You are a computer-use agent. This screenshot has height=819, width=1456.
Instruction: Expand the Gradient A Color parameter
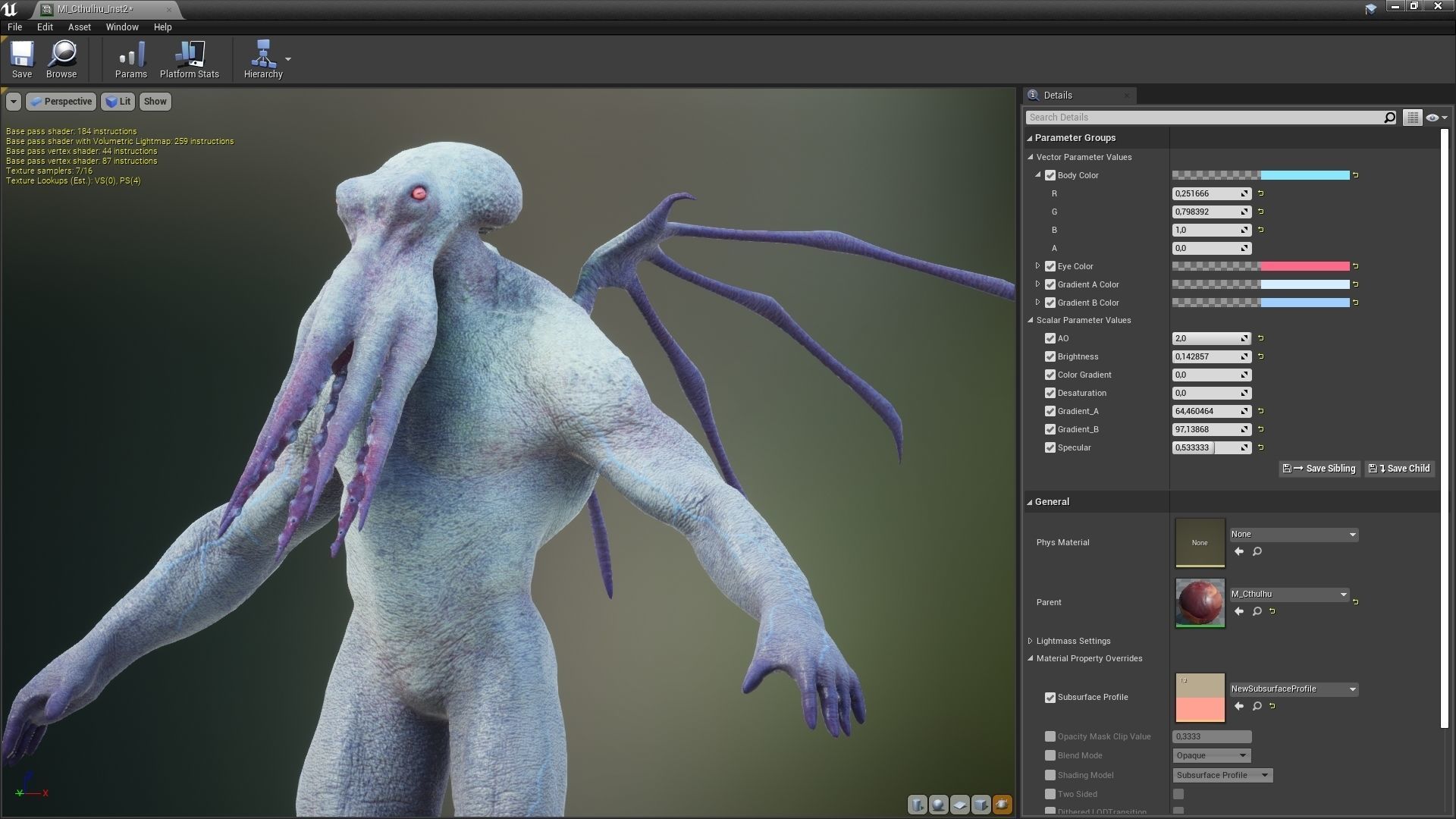[x=1037, y=284]
